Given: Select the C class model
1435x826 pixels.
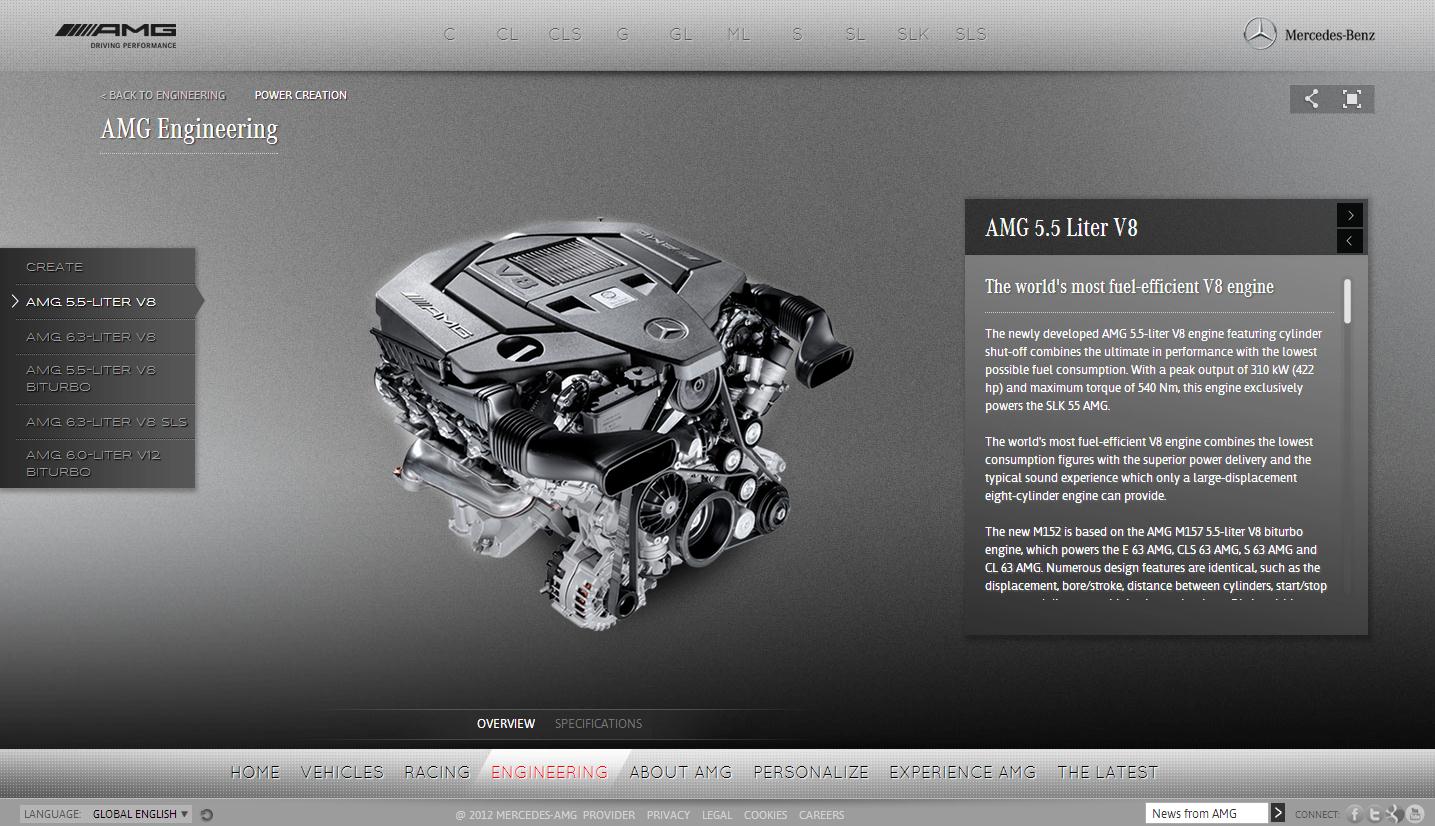Looking at the screenshot, I should pos(450,34).
